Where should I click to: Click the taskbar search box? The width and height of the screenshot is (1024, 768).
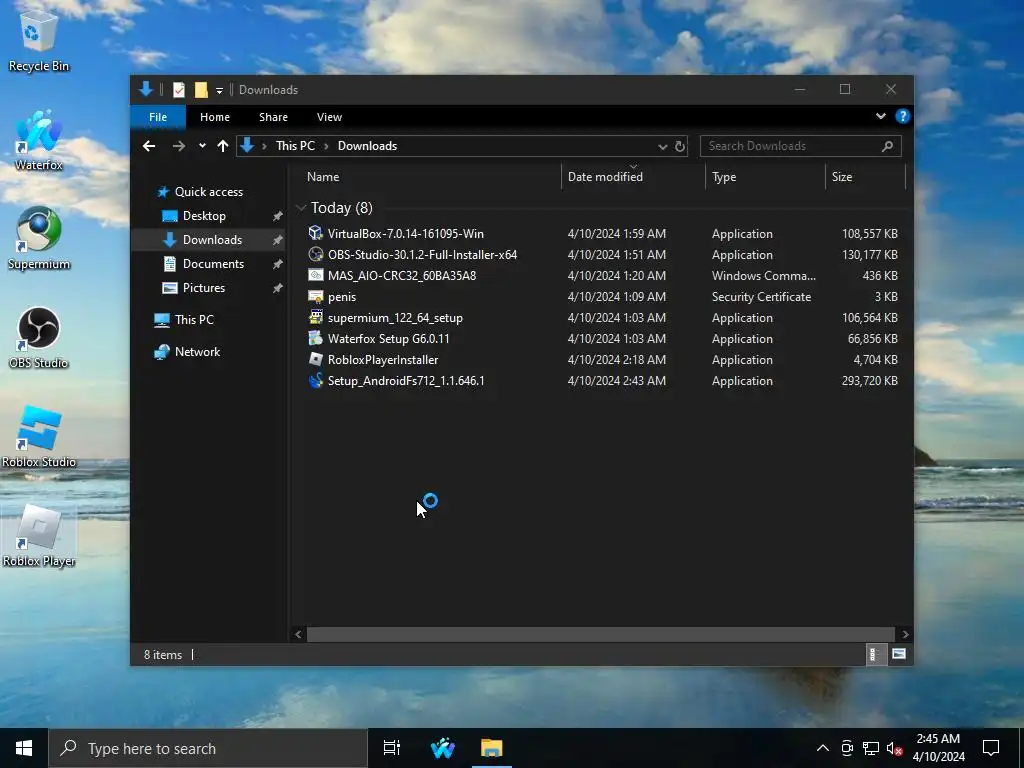208,748
